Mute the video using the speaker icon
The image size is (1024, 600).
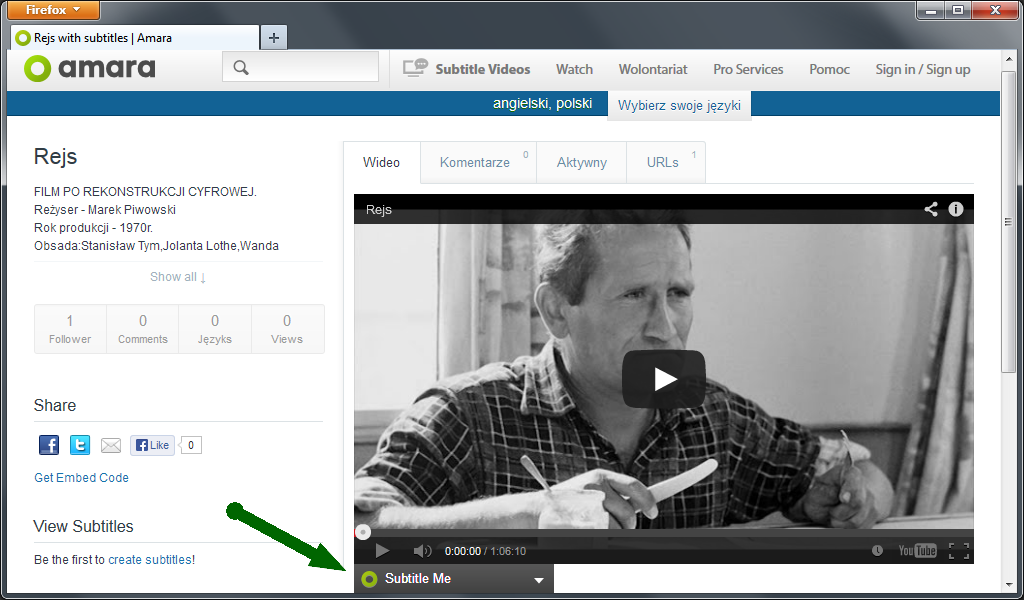(x=423, y=550)
